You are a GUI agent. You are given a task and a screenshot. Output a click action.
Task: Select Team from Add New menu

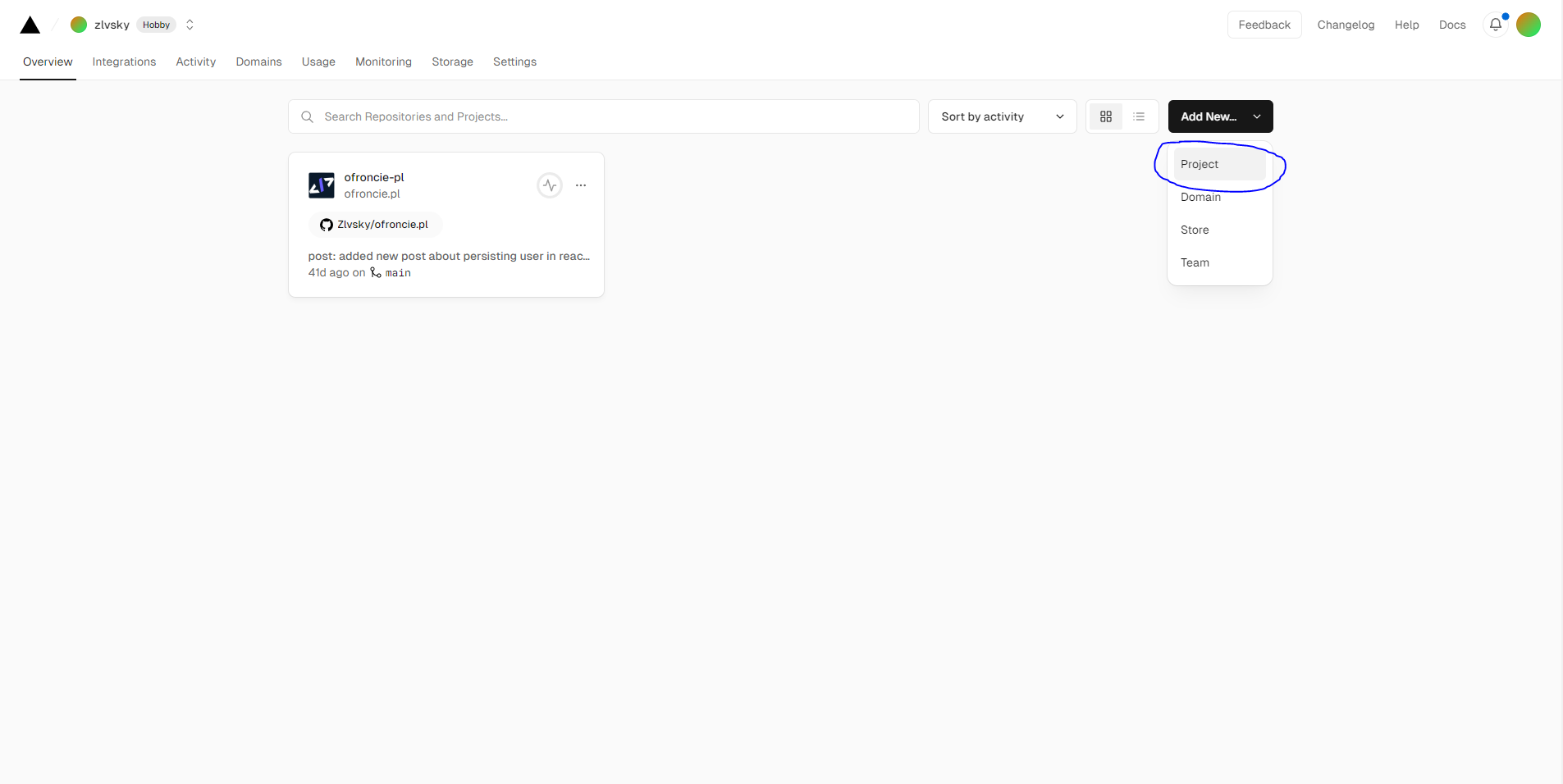coord(1219,262)
